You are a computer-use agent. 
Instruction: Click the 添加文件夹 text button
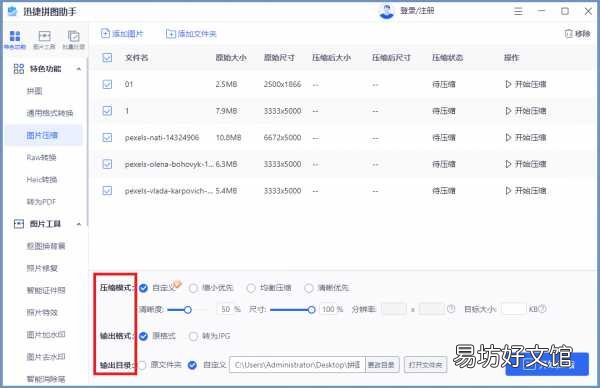197,34
